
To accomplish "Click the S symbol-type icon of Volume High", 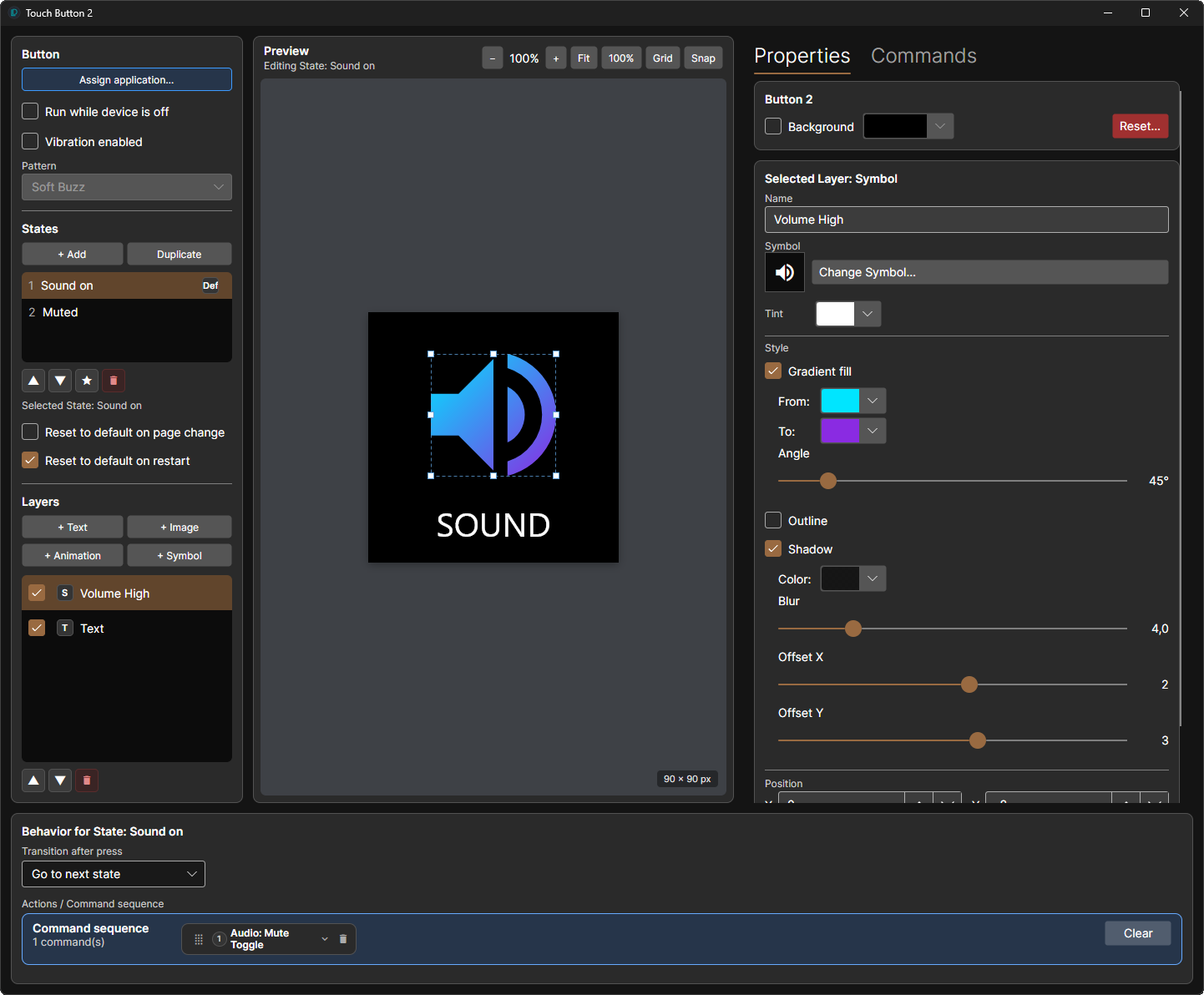I will (65, 593).
